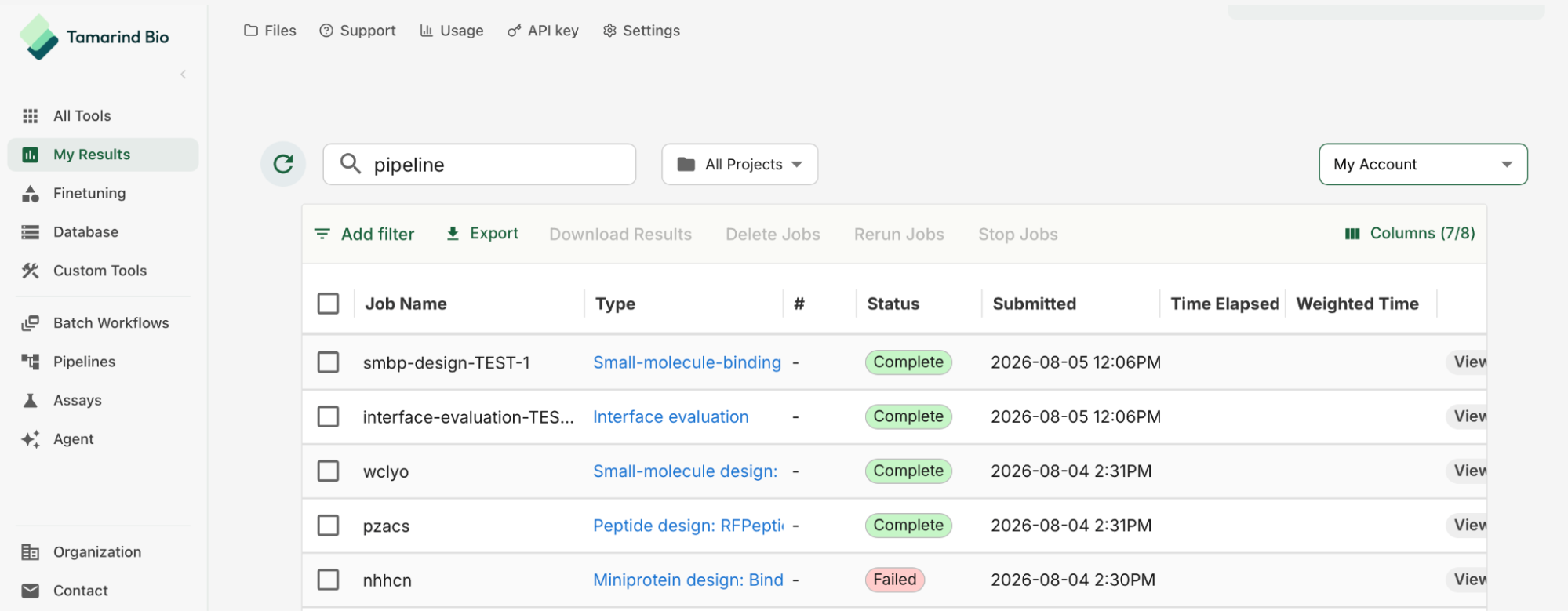The image size is (1568, 611).
Task: Click View for smbp-design-TEST-1 row
Action: (x=1467, y=362)
